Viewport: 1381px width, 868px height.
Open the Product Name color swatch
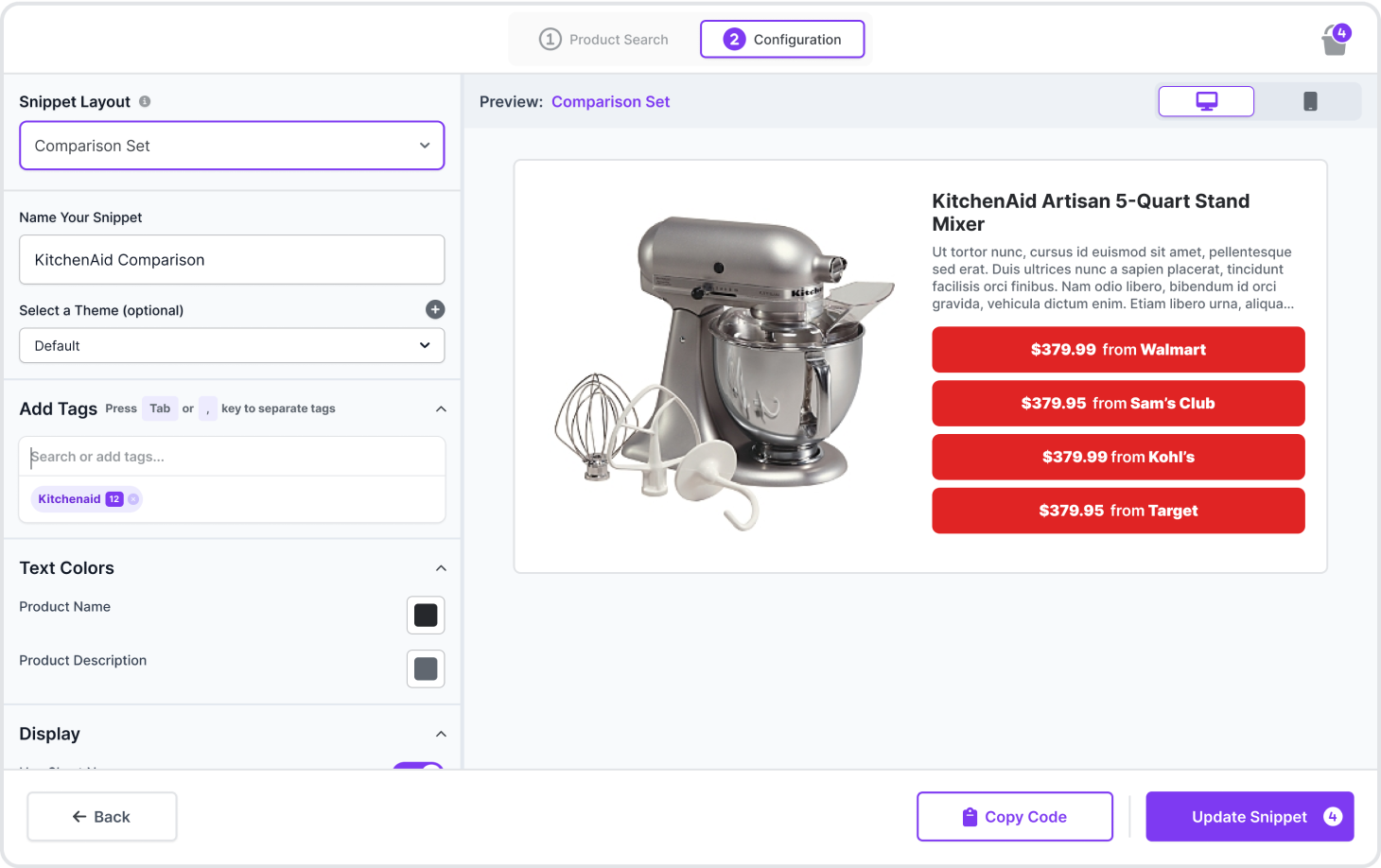[426, 616]
